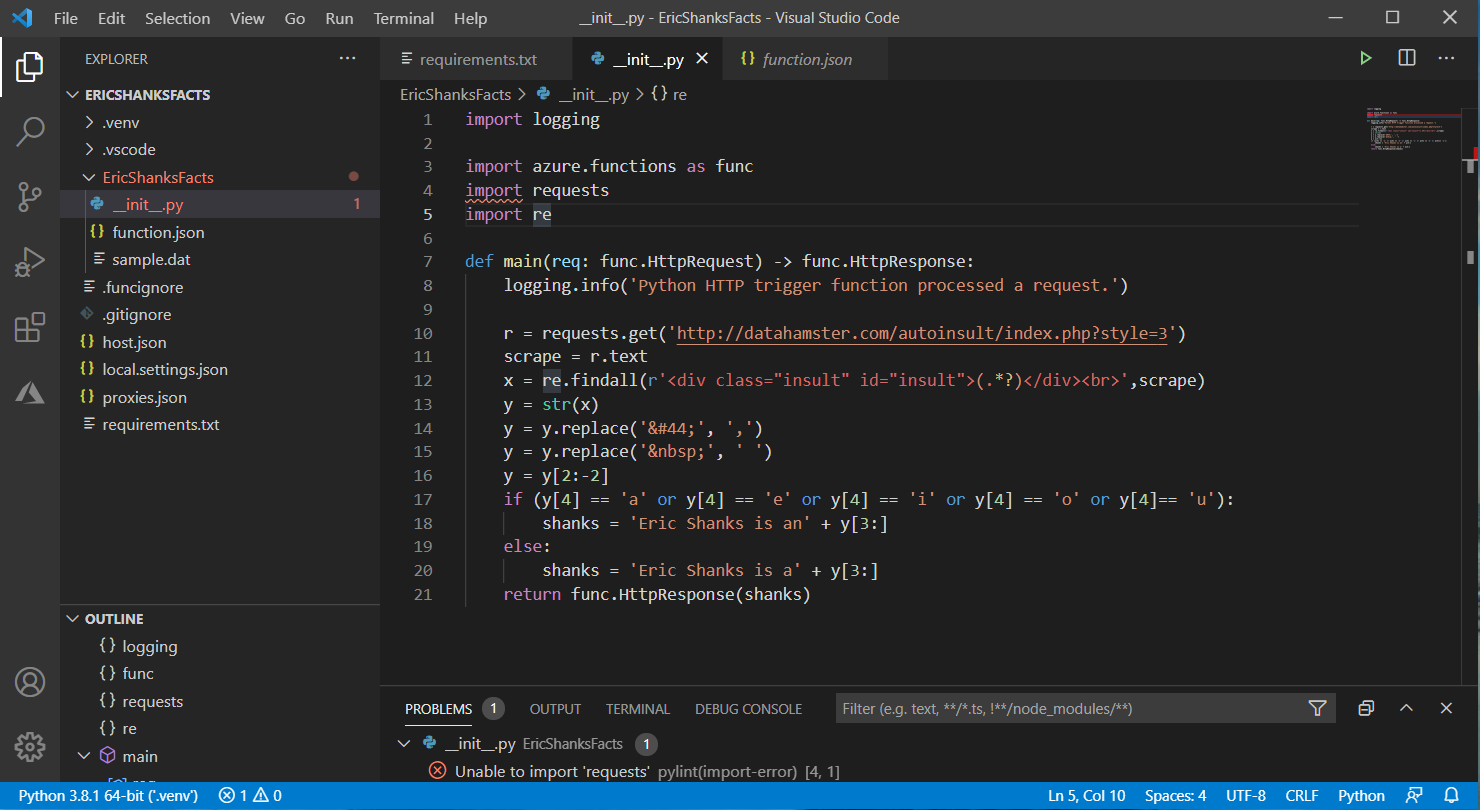The height and width of the screenshot is (810, 1480).
Task: Switch to the OUTPUT panel tab
Action: (x=555, y=709)
